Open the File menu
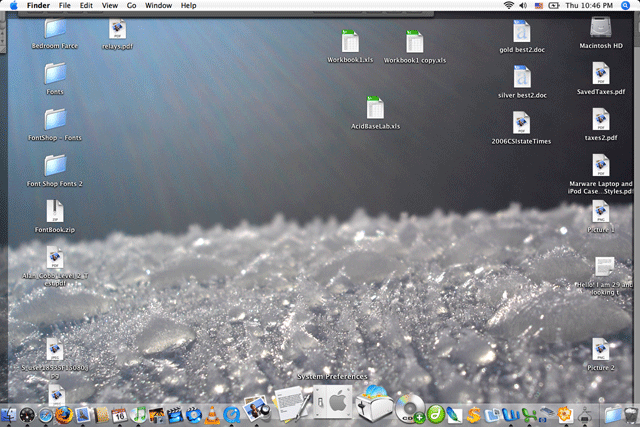The height and width of the screenshot is (427, 640). [64, 5]
